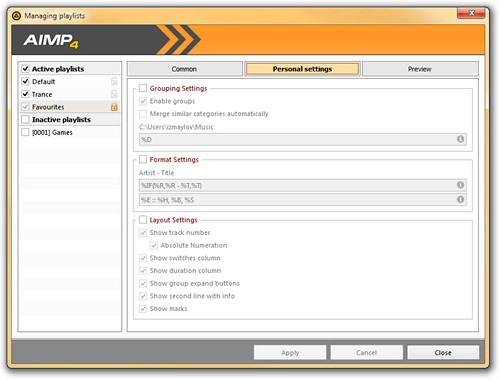The width and height of the screenshot is (500, 380).
Task: Open the info icon for the %D grouping field
Action: (460, 139)
